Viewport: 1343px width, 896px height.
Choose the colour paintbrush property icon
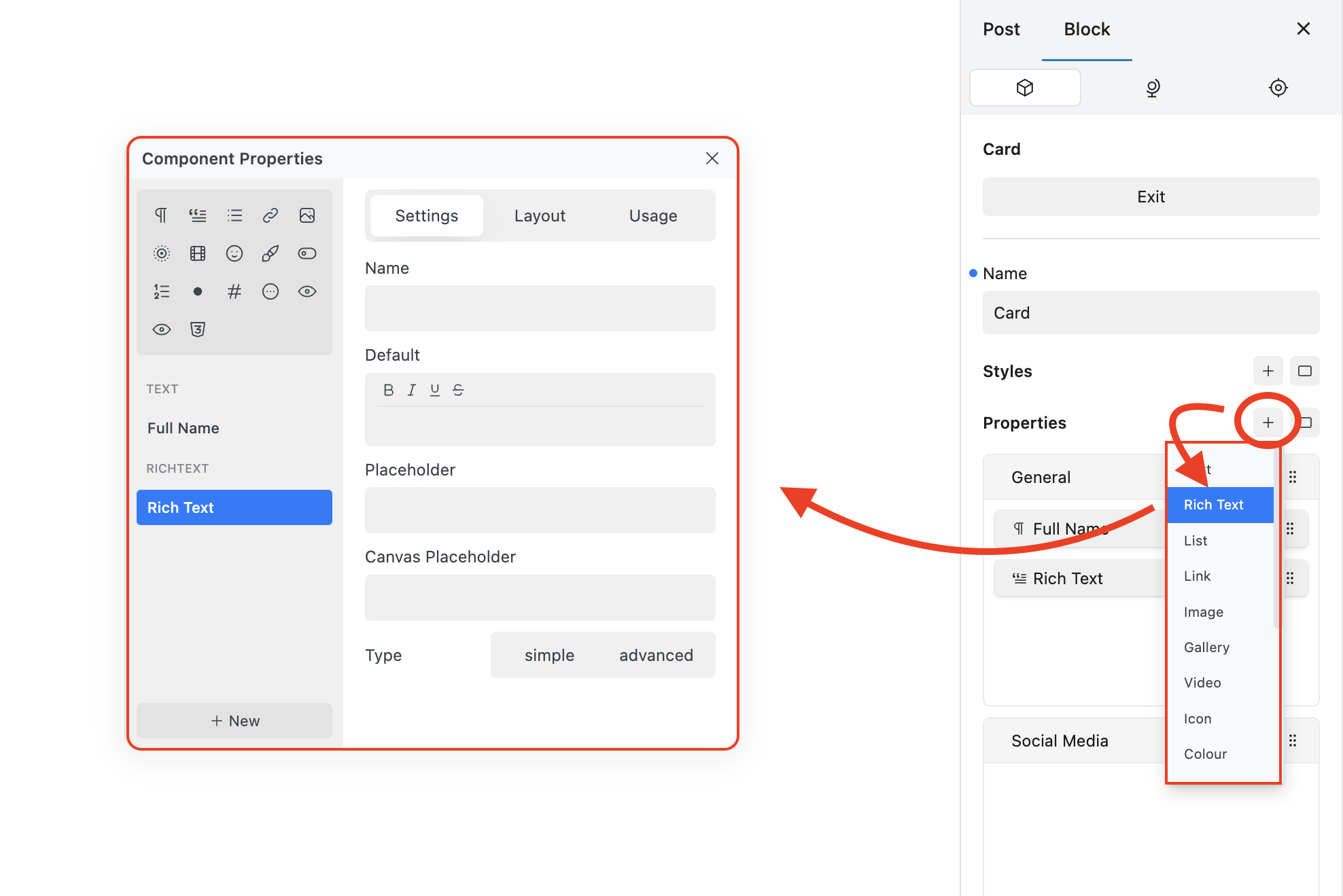[271, 253]
